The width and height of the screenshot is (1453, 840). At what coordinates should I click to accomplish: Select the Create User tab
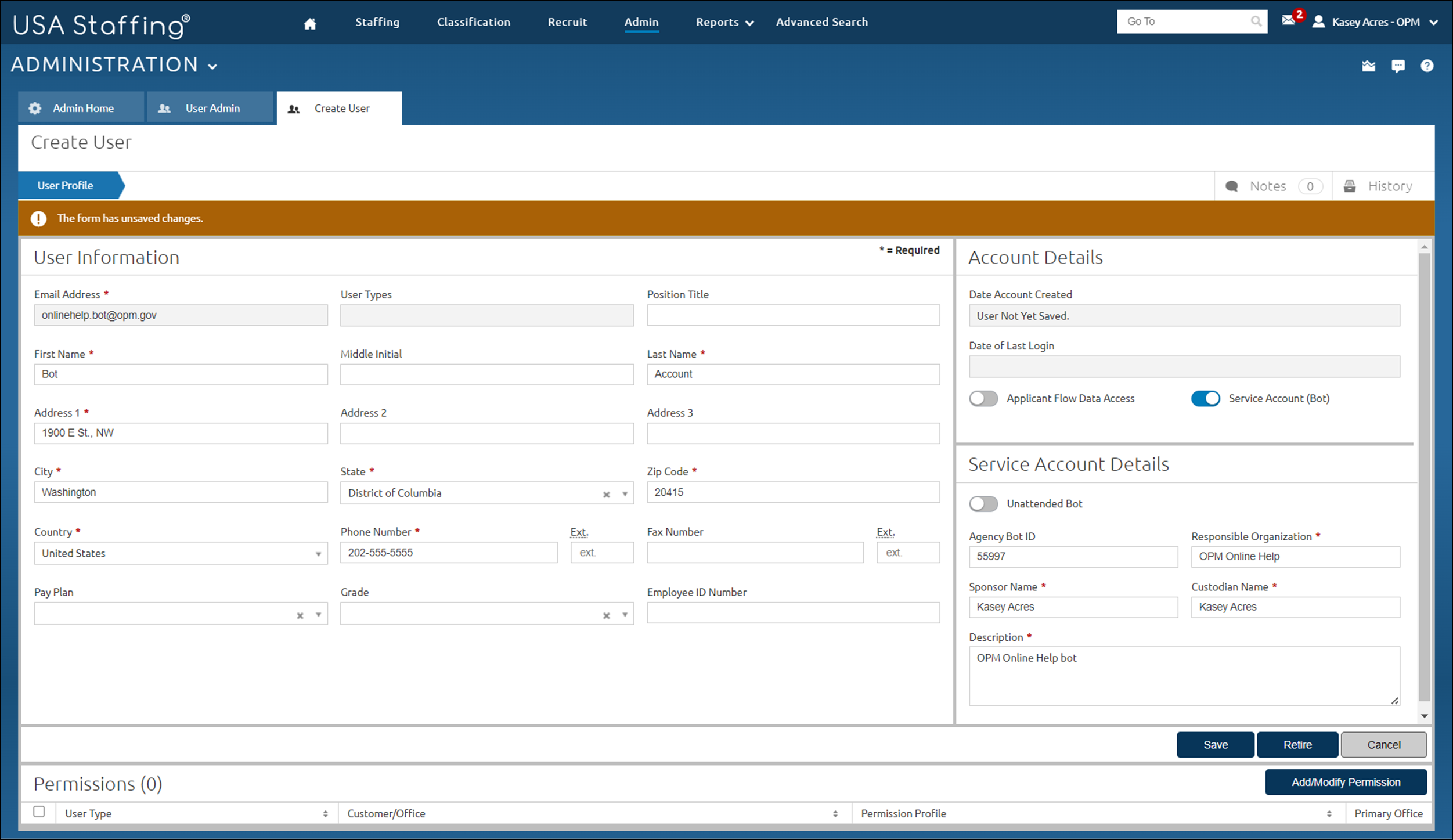point(340,108)
